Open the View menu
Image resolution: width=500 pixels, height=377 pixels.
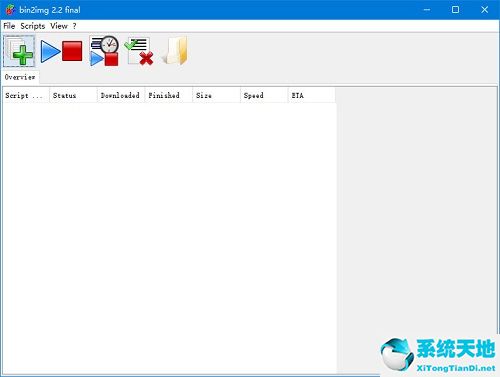(x=59, y=26)
